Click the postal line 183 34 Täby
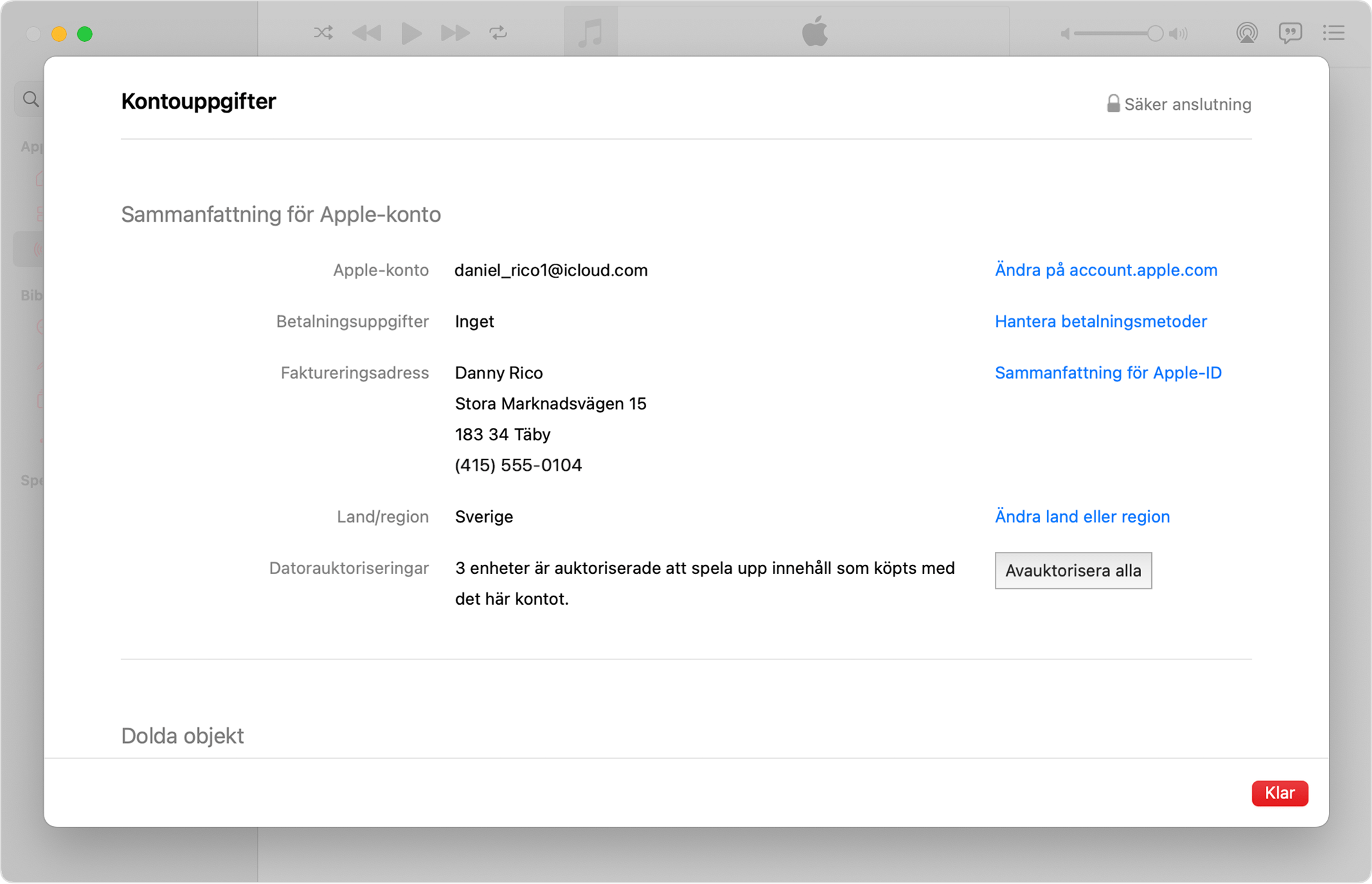 click(503, 435)
